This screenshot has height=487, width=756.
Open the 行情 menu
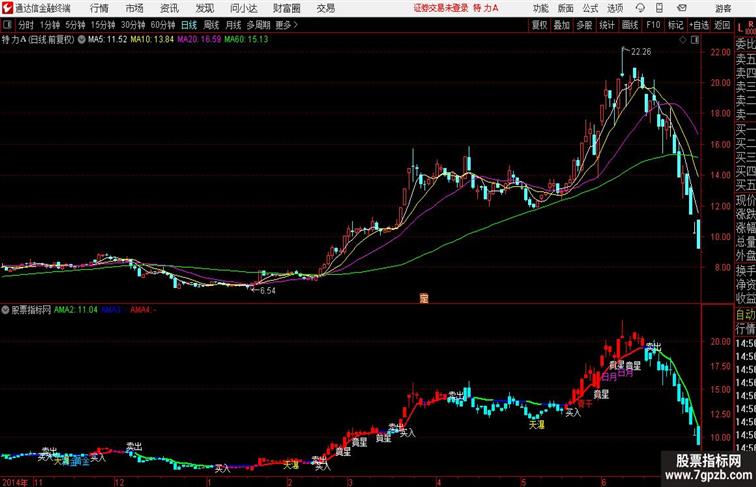[x=99, y=8]
